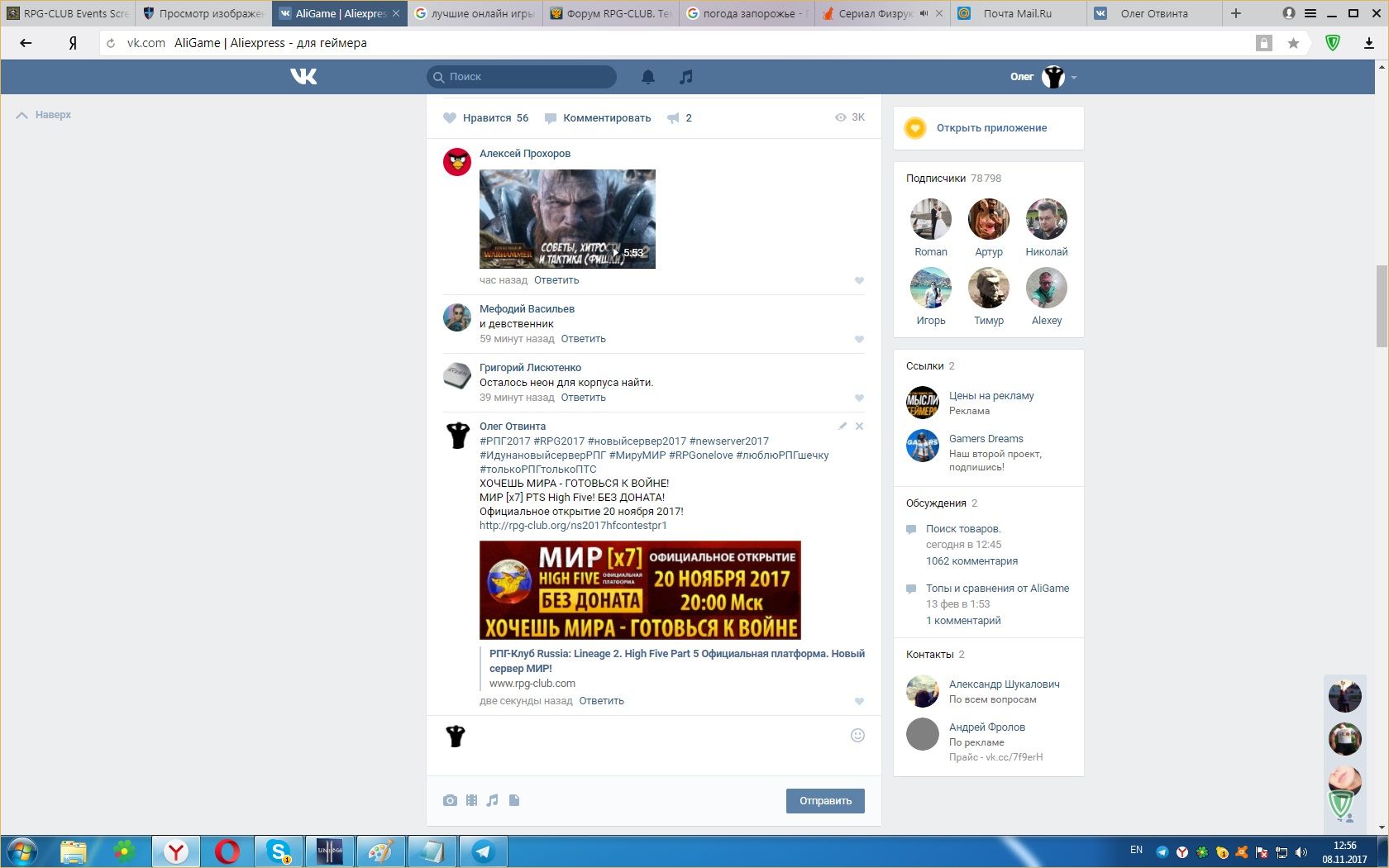
Task: Switch to лучшие онлайн игры tab
Action: click(x=475, y=13)
